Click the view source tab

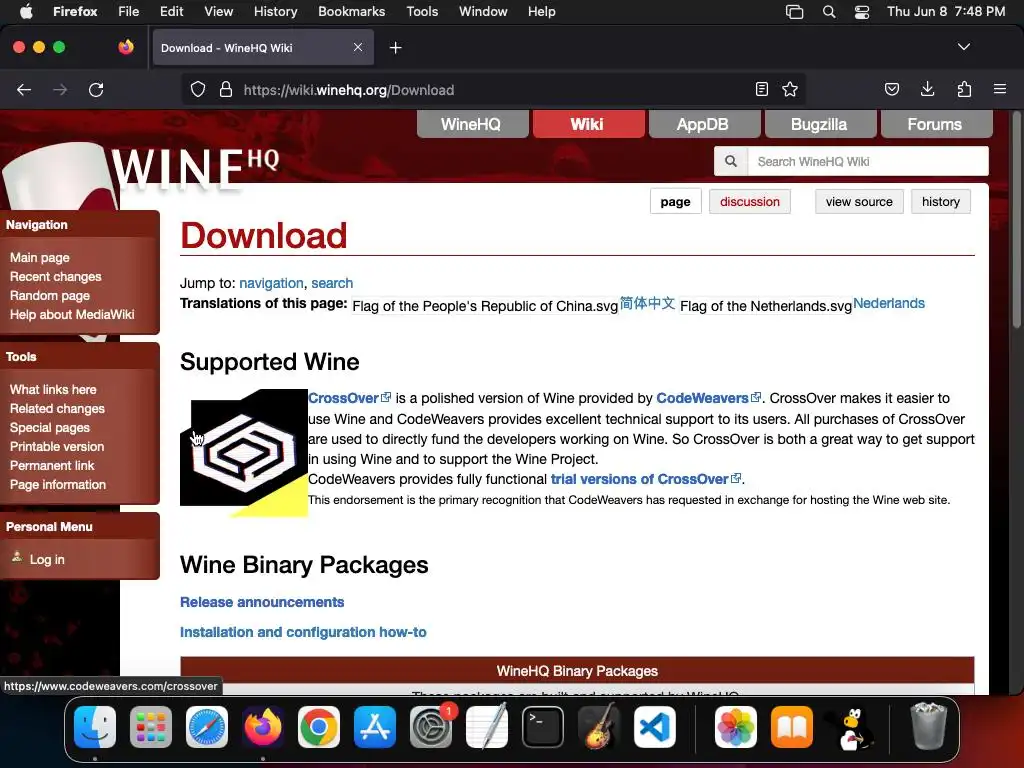tap(859, 201)
